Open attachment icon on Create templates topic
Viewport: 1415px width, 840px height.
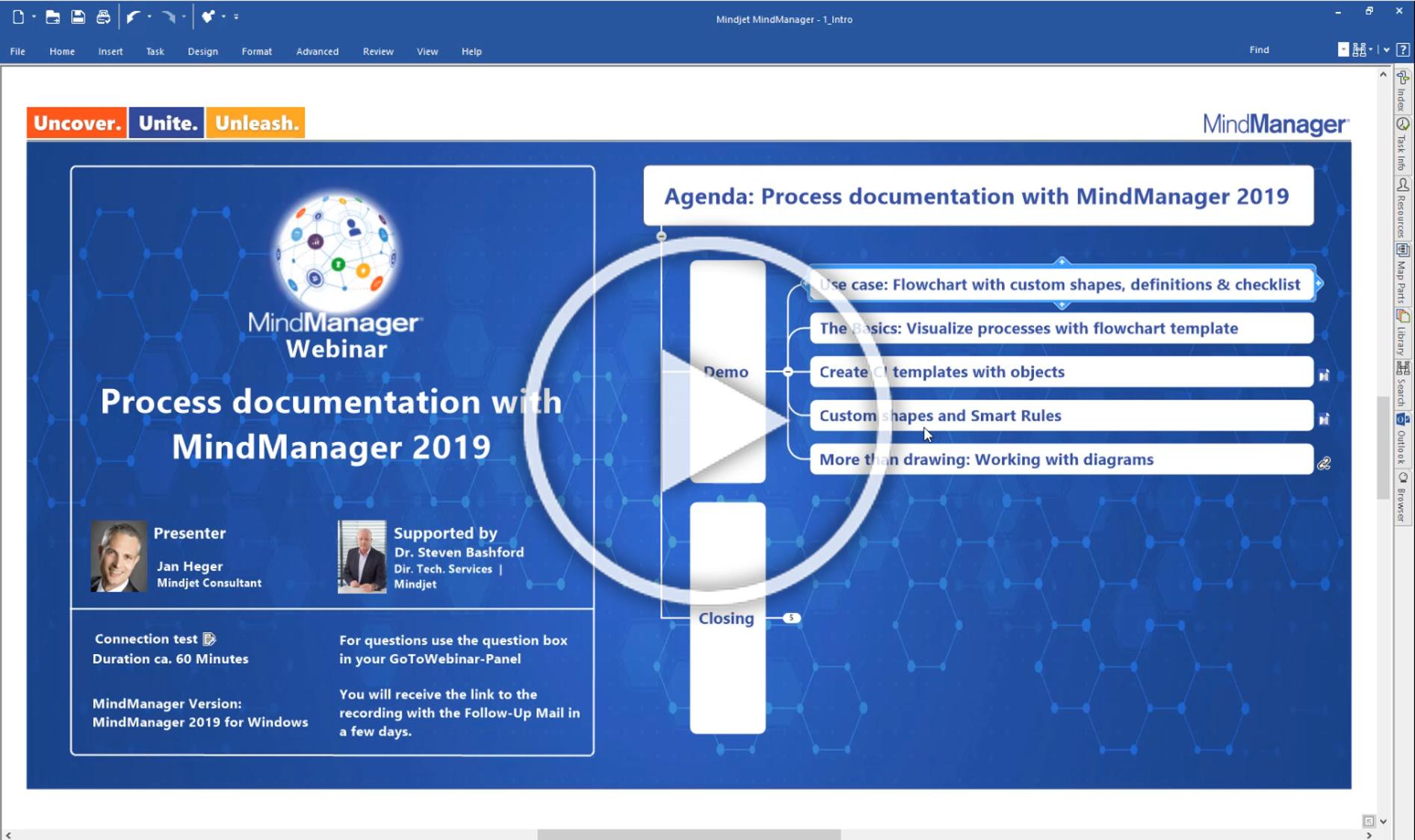click(1324, 376)
